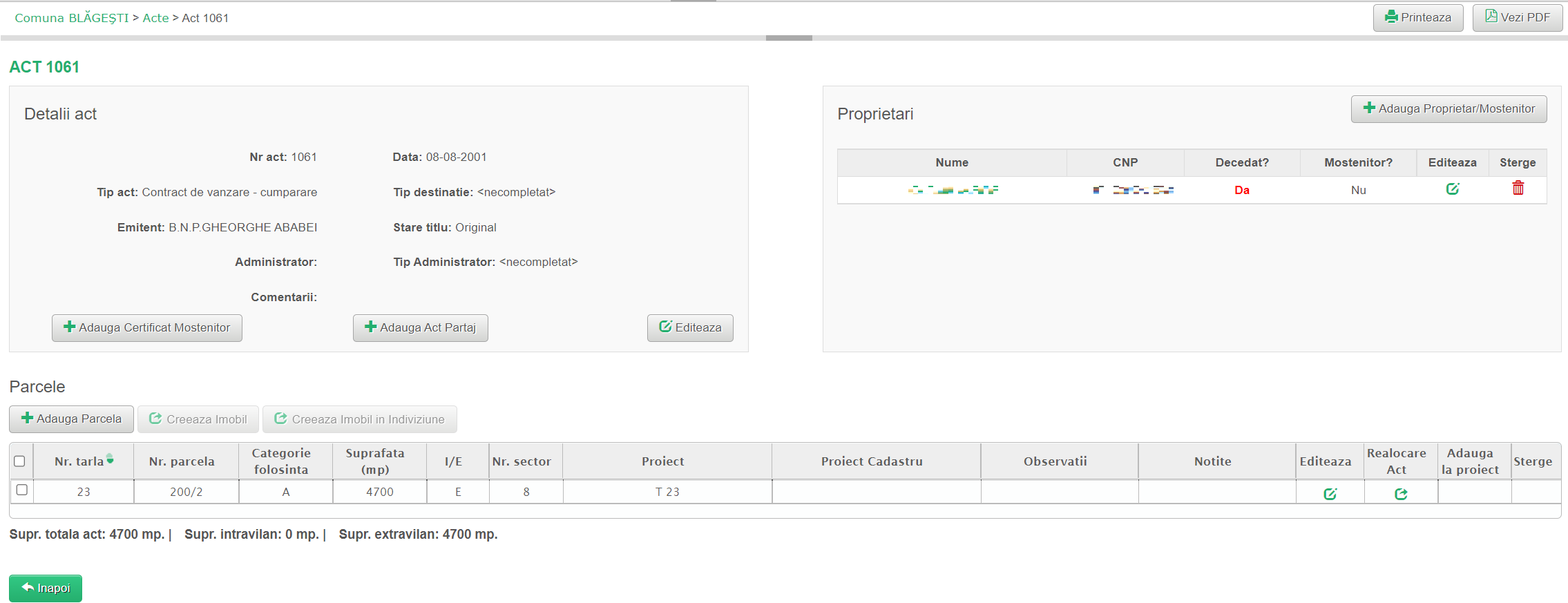The height and width of the screenshot is (603, 1568).
Task: Click the parcel row edit icon
Action: pyautogui.click(x=1330, y=494)
